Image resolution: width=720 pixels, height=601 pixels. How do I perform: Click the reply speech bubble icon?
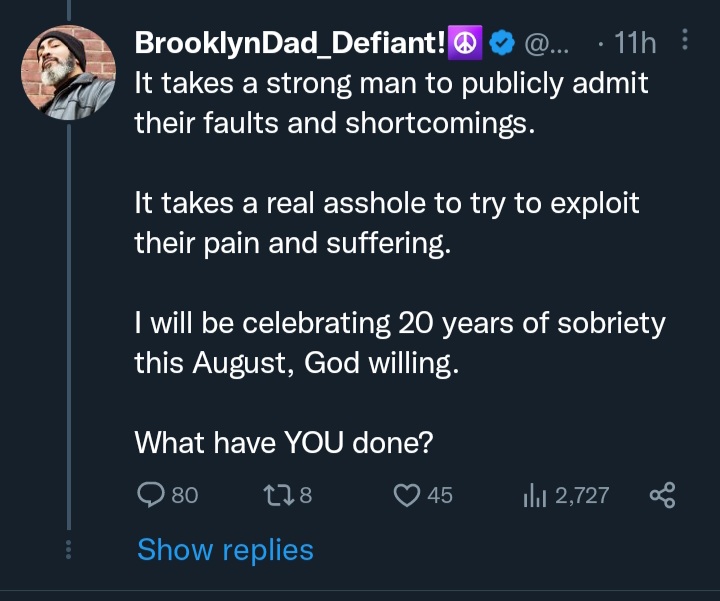(149, 494)
